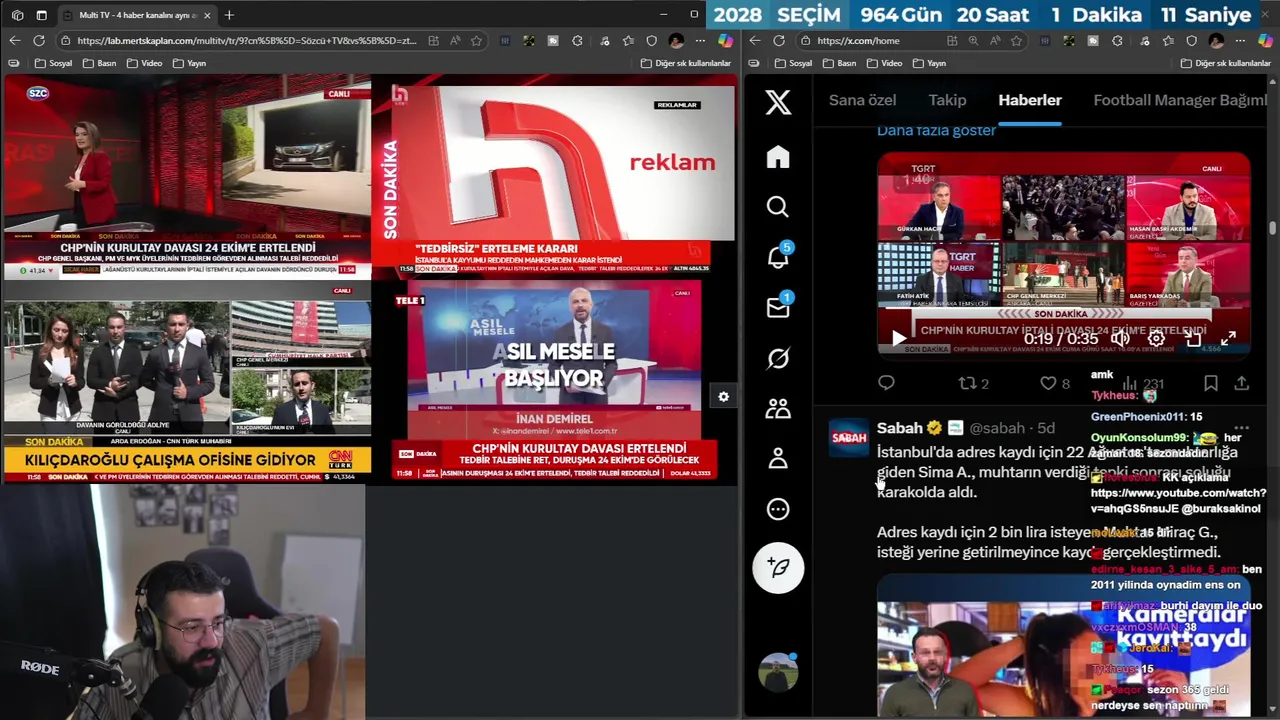Open read aloud icon in Multi TV address bar
1280x720 pixels.
tap(455, 41)
